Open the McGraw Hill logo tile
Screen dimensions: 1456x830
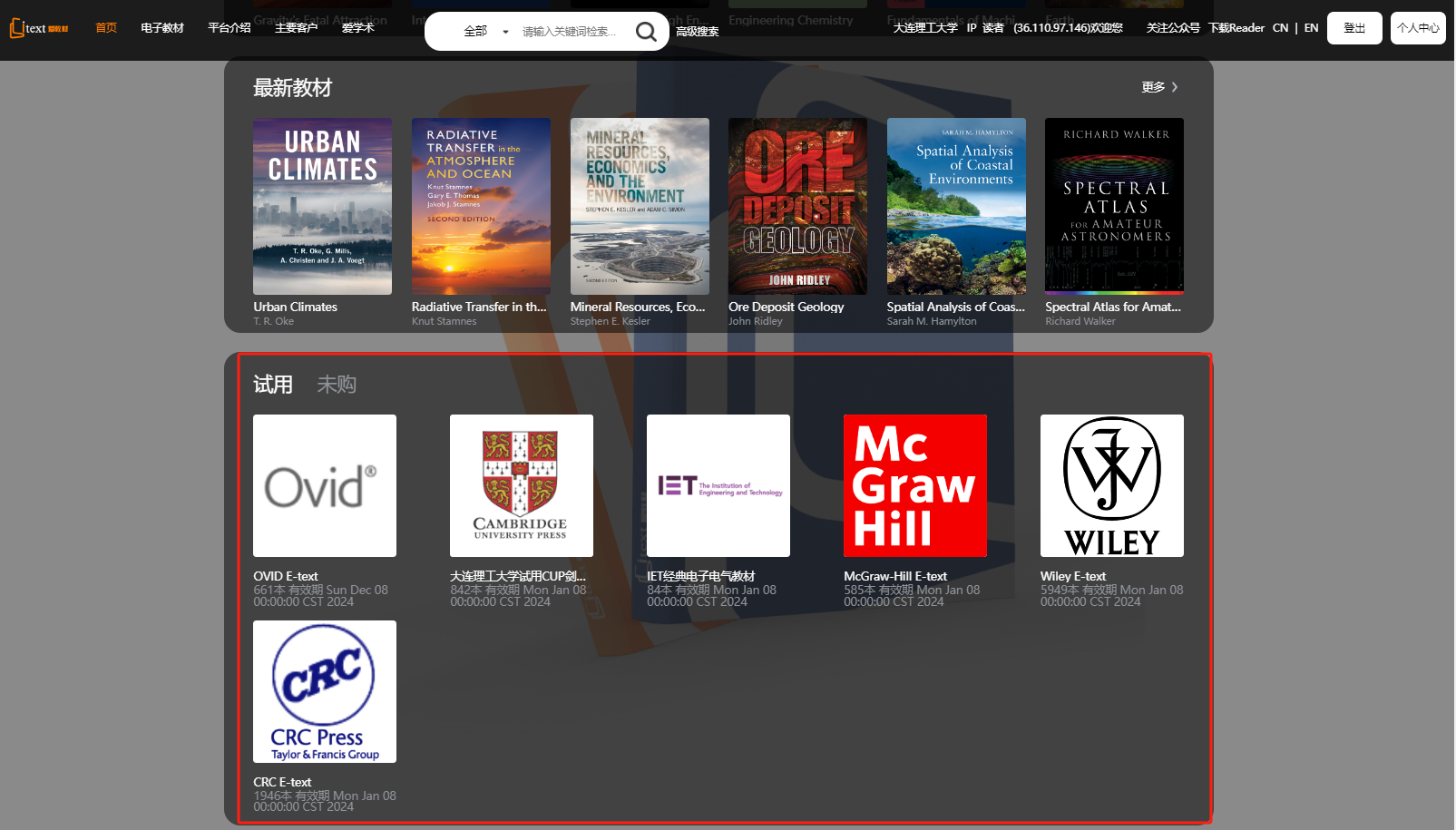tap(914, 485)
